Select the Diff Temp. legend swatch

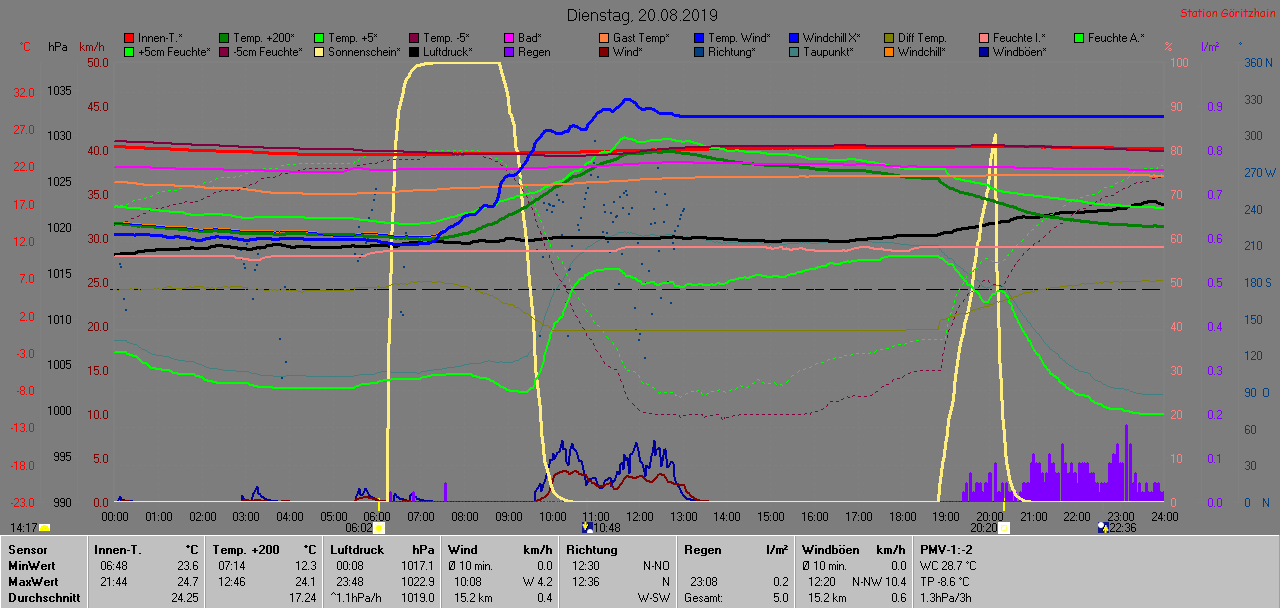889,38
